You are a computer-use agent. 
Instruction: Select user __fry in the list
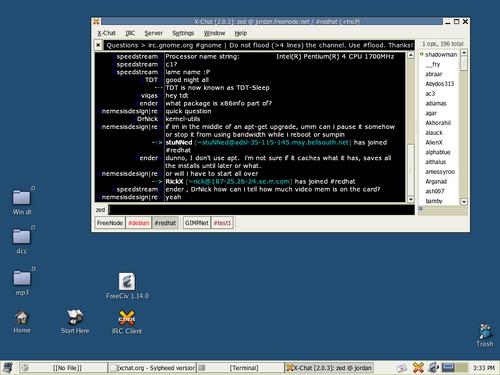(x=433, y=64)
